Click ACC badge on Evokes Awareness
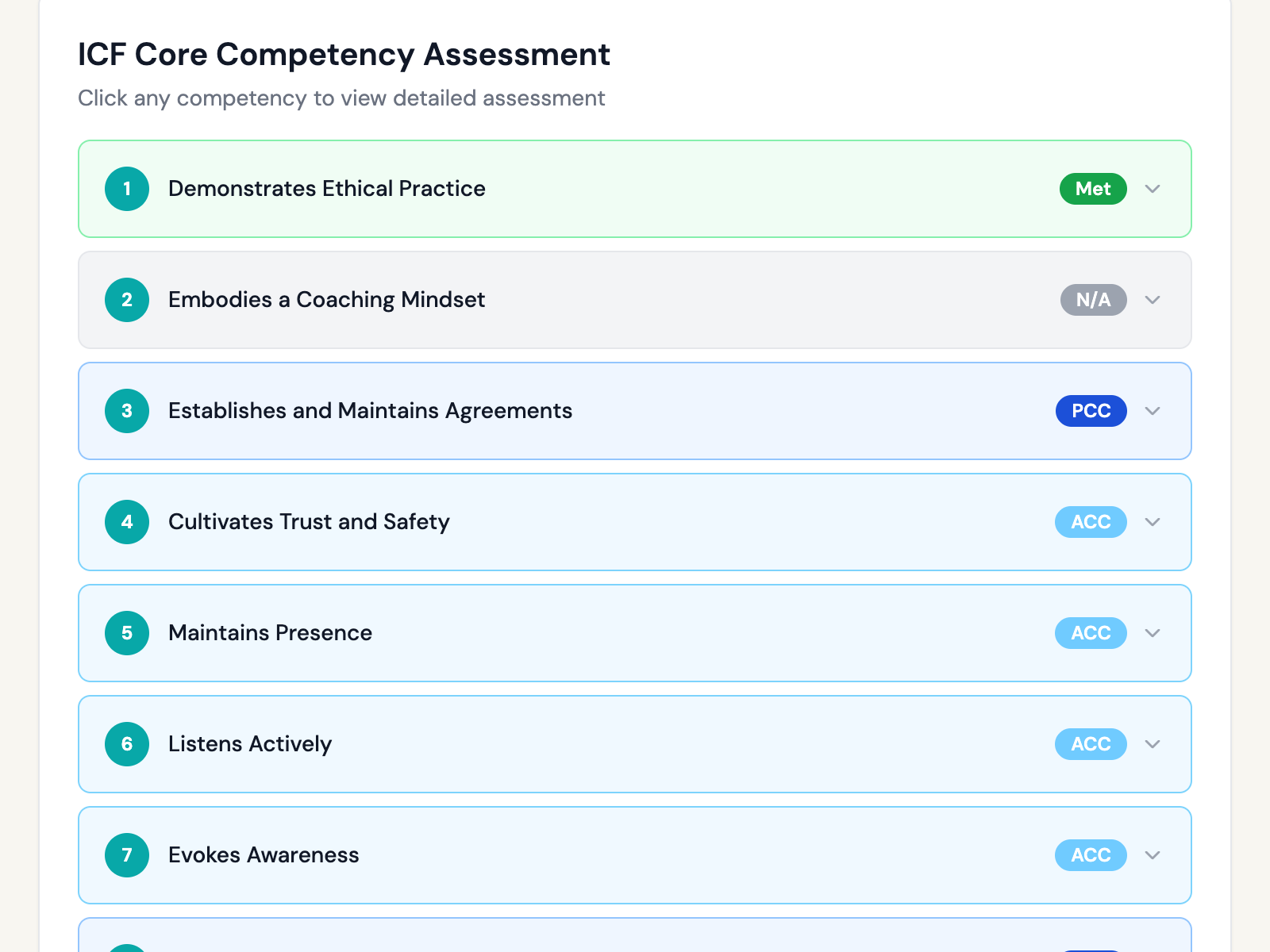This screenshot has height=952, width=1270. coord(1091,855)
